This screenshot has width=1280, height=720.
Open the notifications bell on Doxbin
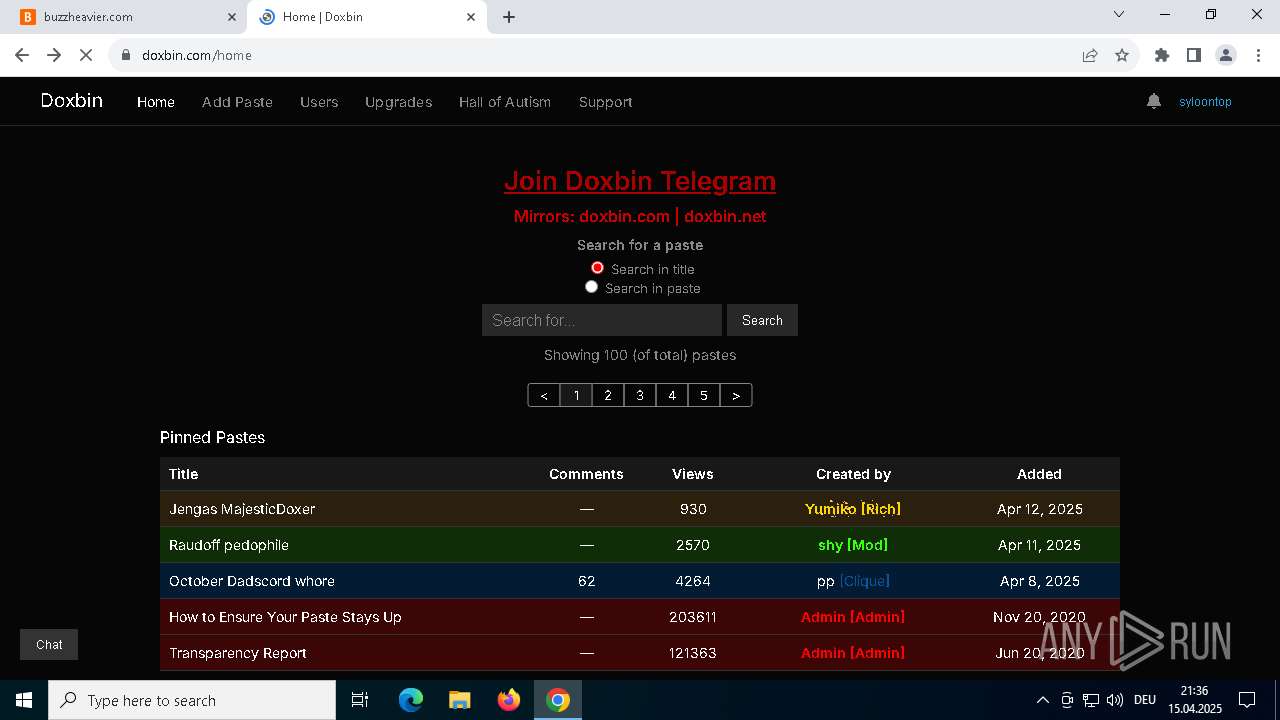(1154, 101)
